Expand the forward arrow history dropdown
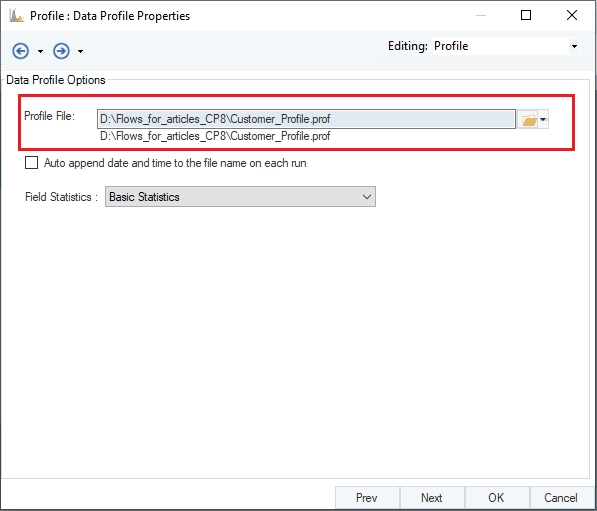 click(x=80, y=51)
